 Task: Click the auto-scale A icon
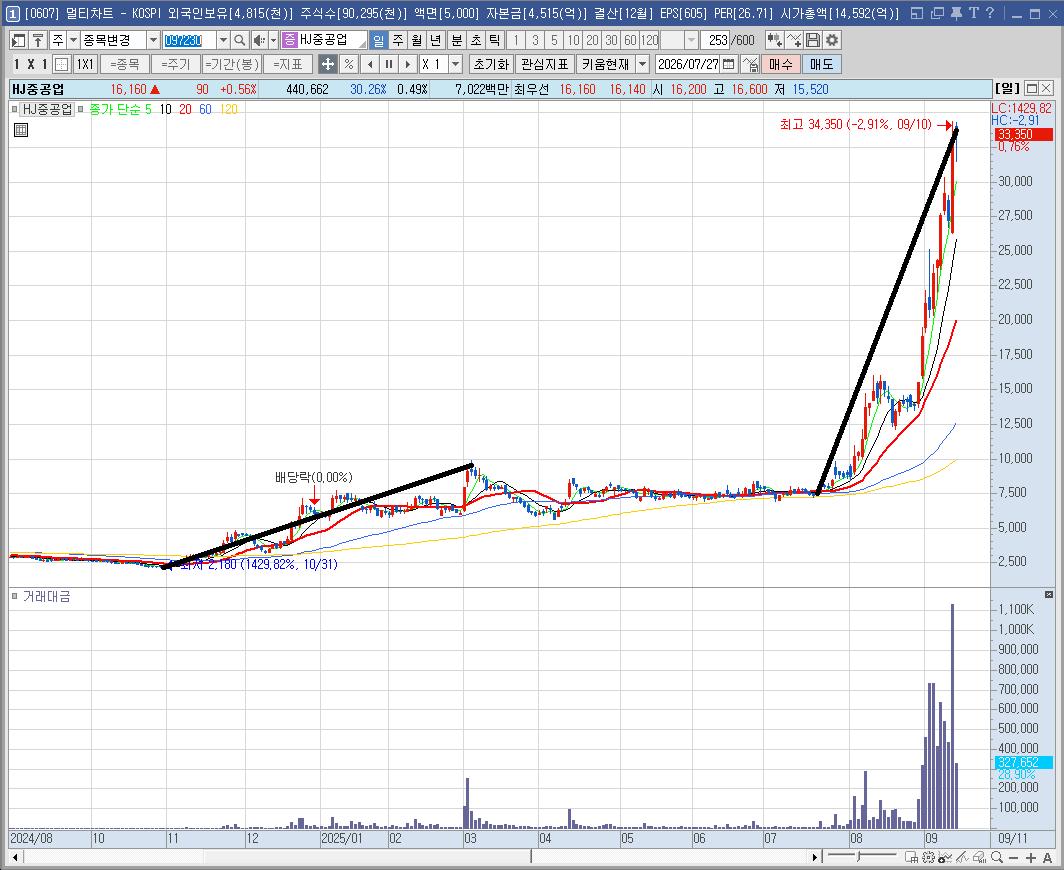[1048, 858]
